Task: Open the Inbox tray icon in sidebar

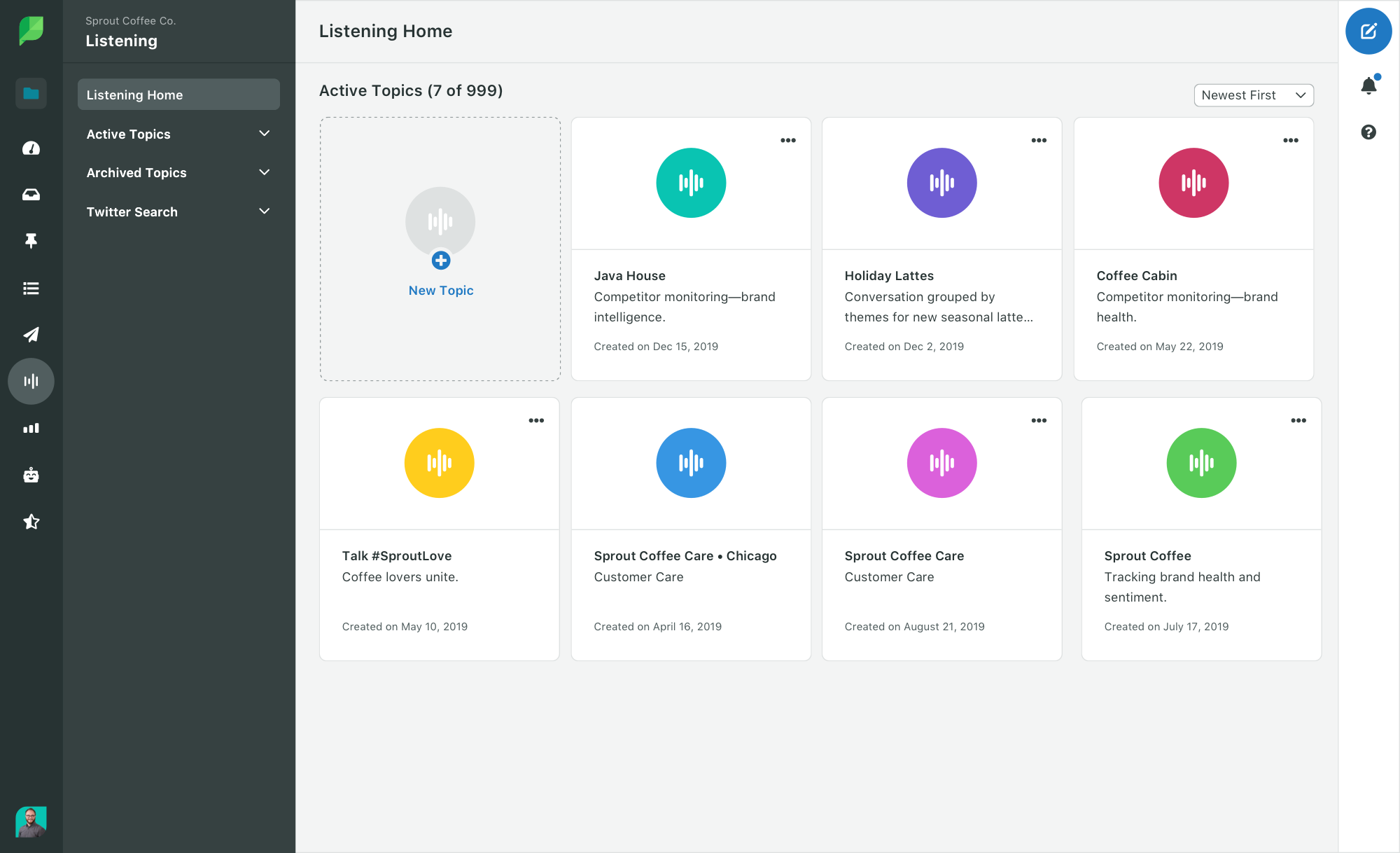Action: (x=31, y=195)
